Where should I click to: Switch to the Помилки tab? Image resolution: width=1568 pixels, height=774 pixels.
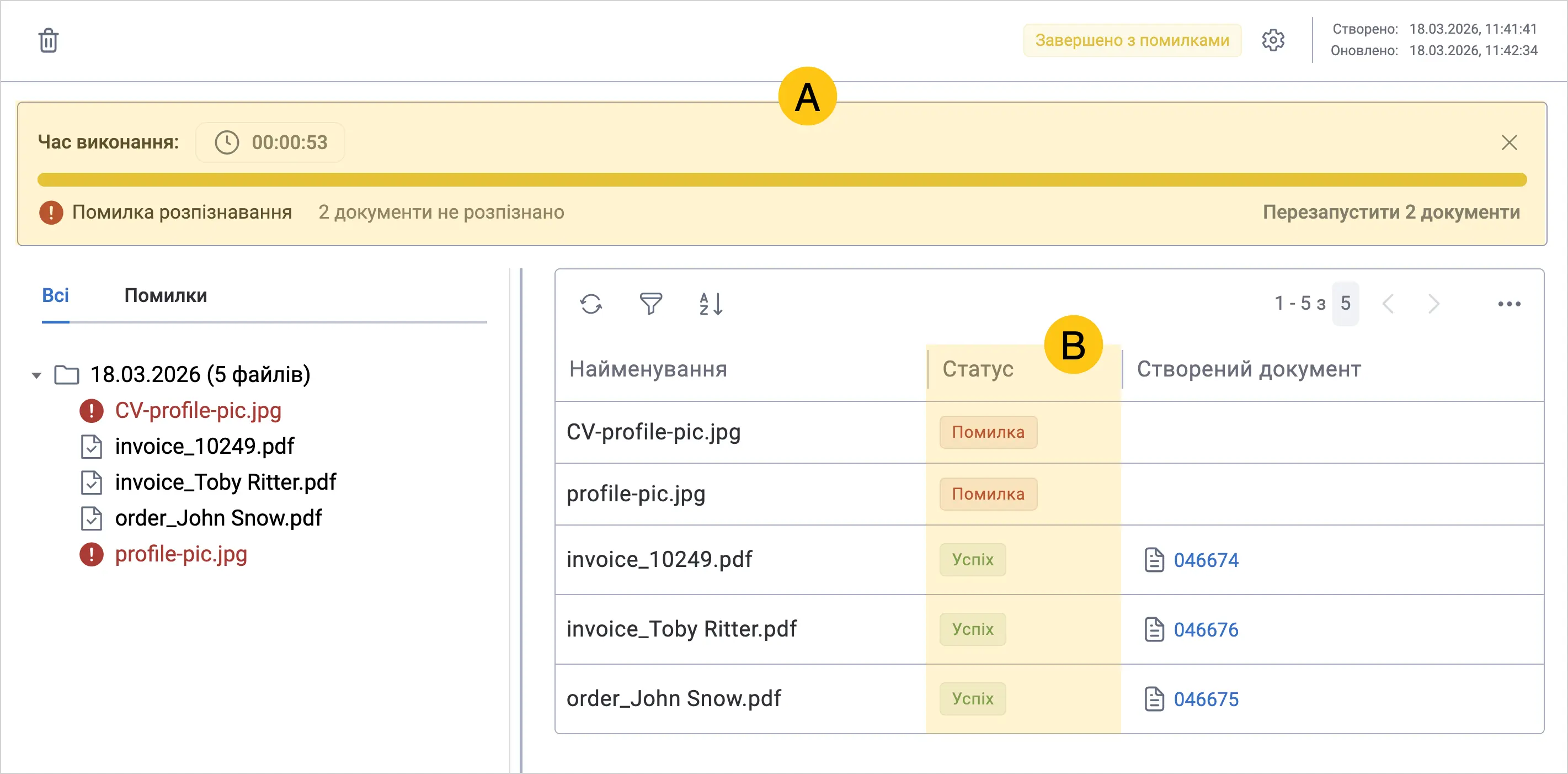click(166, 295)
